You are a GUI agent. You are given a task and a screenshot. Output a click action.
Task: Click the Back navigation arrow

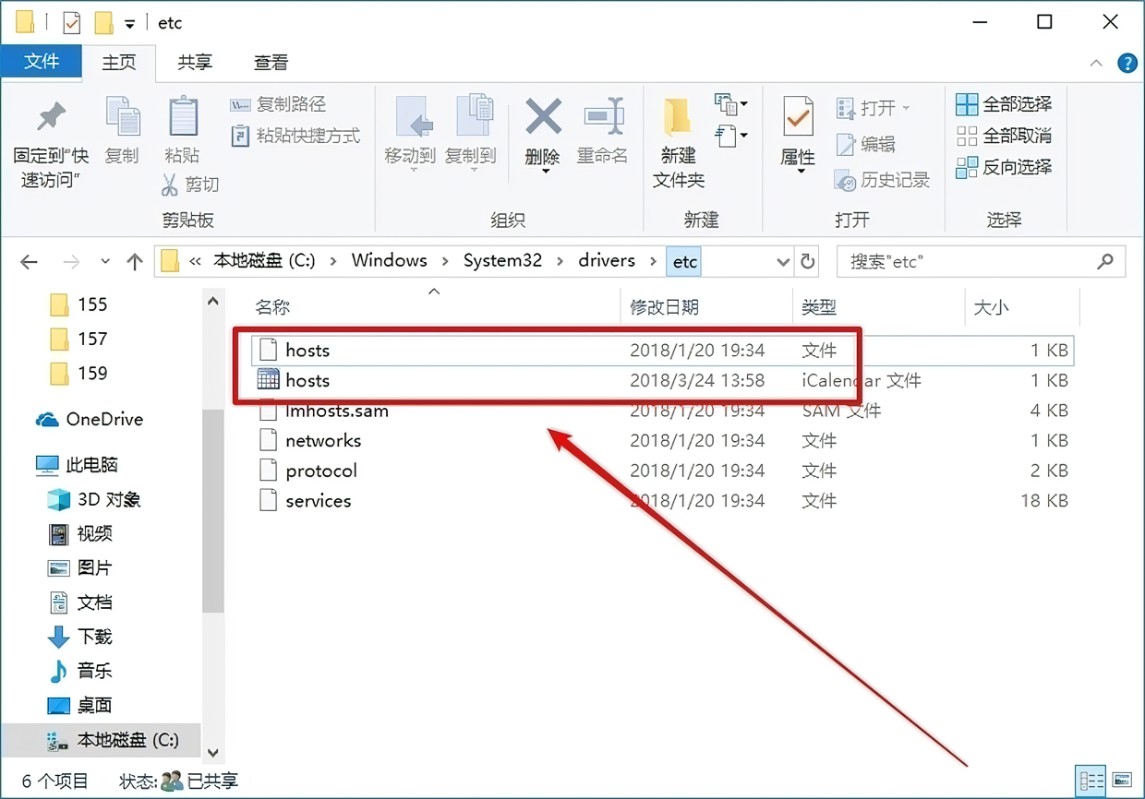point(28,261)
